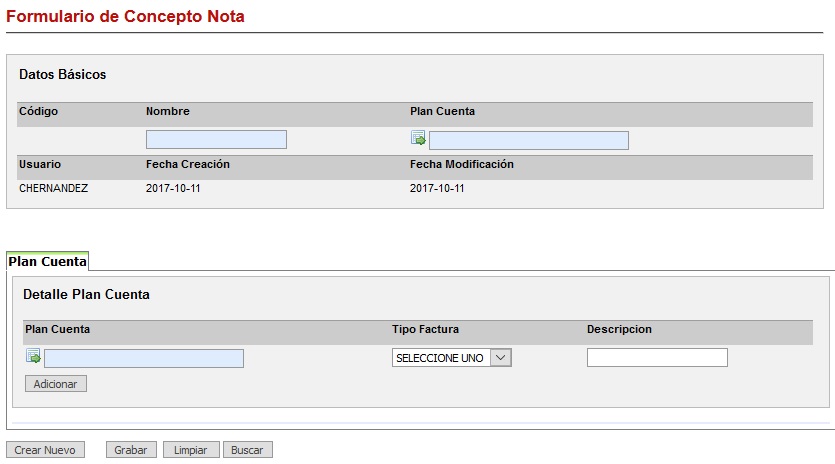The height and width of the screenshot is (464, 835).
Task: Select the CHERNANDEZ user value
Action: pos(53,188)
